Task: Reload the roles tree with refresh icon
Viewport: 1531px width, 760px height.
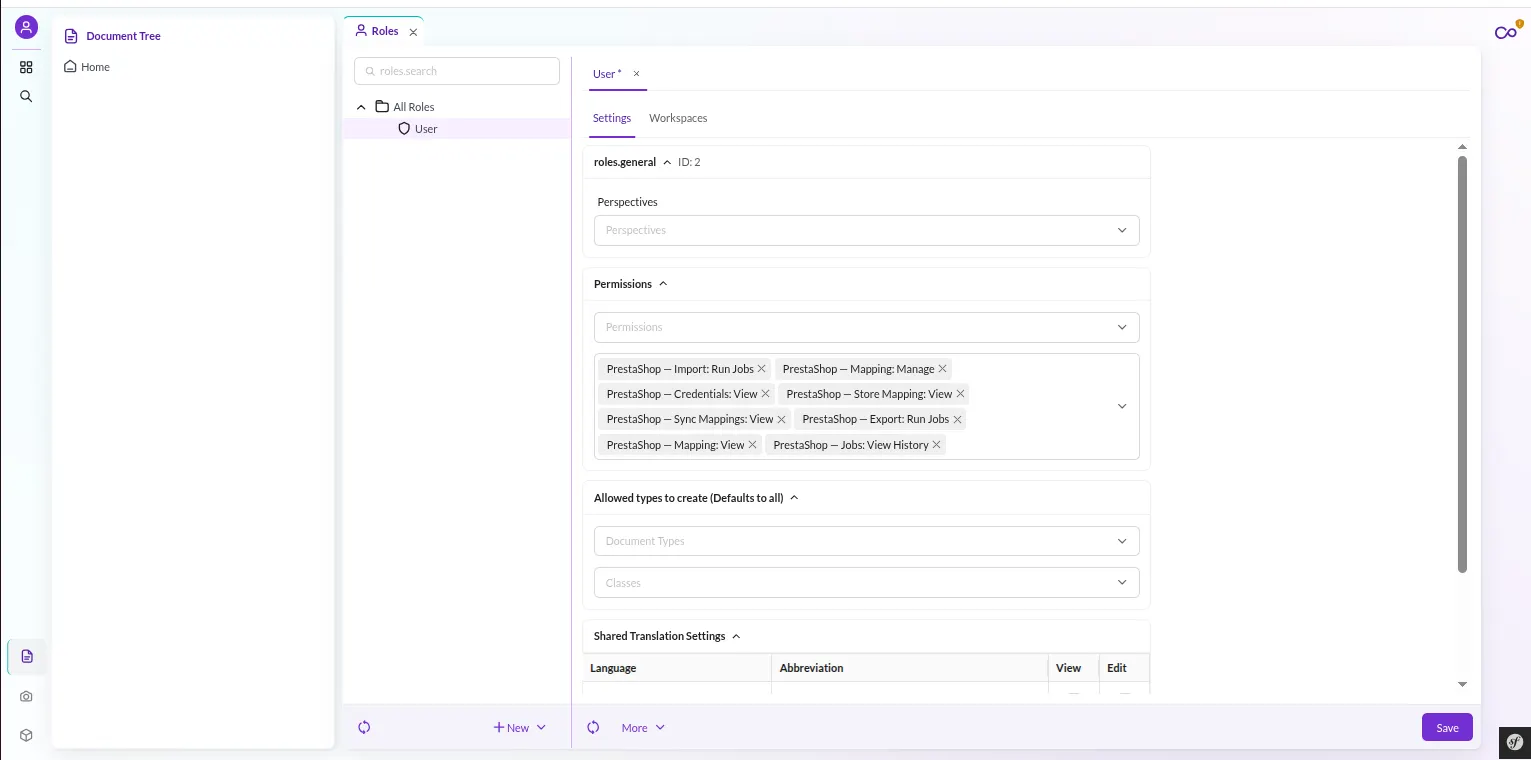Action: coord(364,727)
